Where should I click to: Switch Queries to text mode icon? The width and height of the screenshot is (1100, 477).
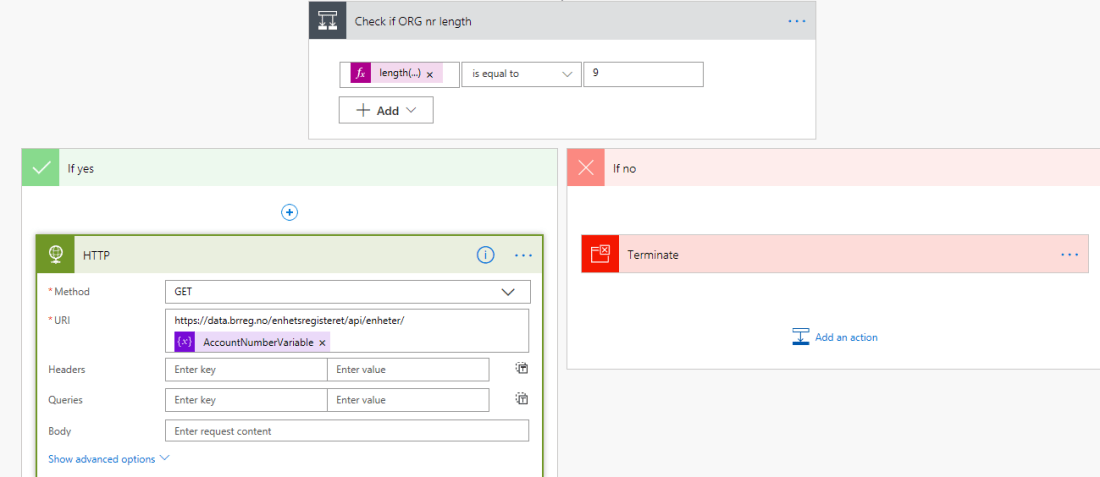coord(522,398)
